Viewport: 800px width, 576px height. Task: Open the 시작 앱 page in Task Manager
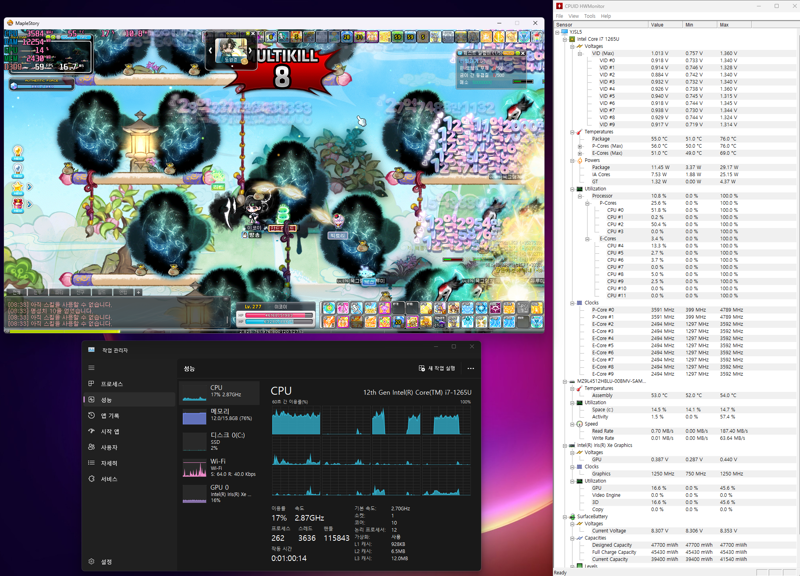point(130,431)
